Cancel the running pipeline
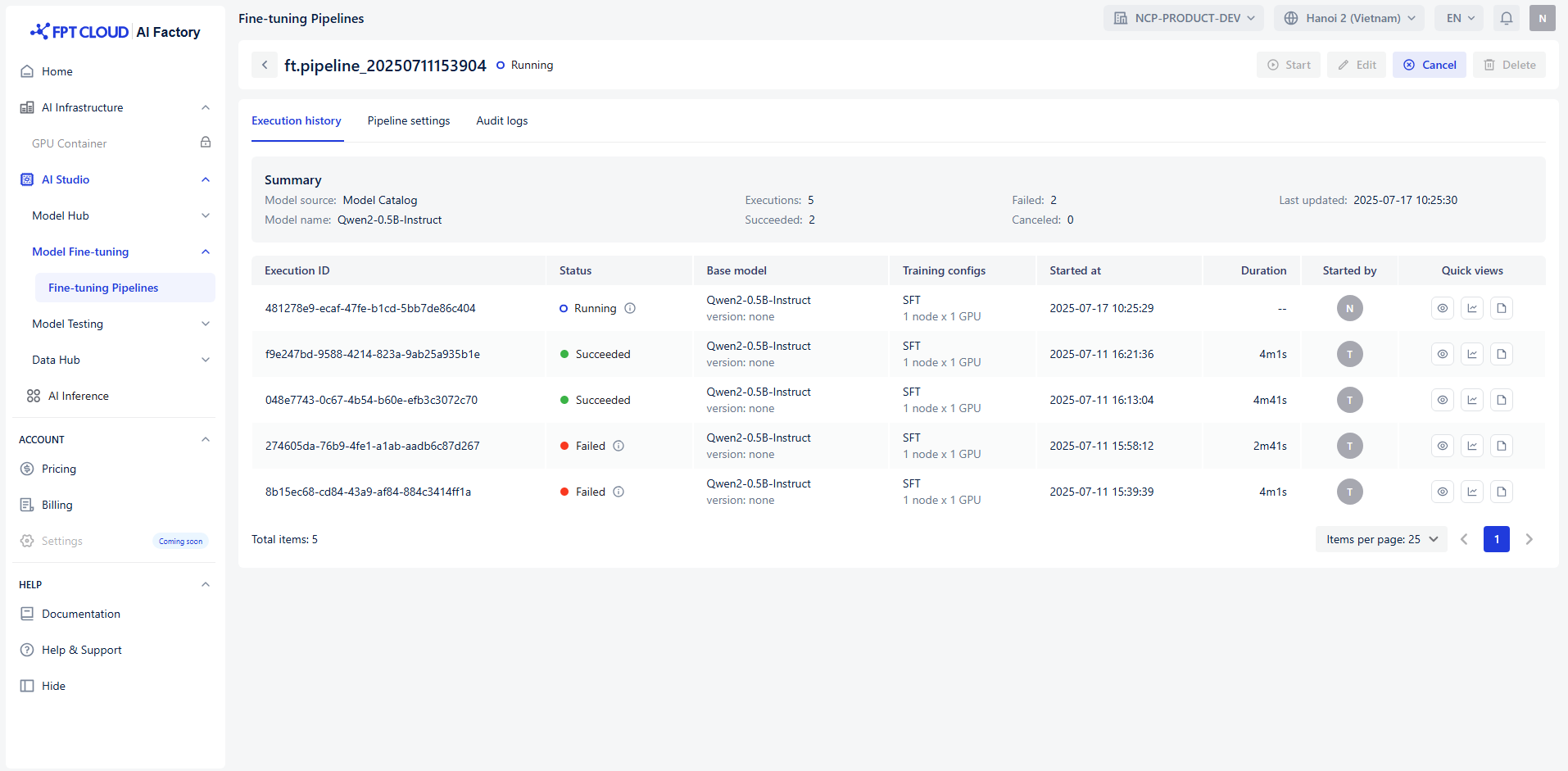Image resolution: width=1568 pixels, height=771 pixels. (1429, 65)
